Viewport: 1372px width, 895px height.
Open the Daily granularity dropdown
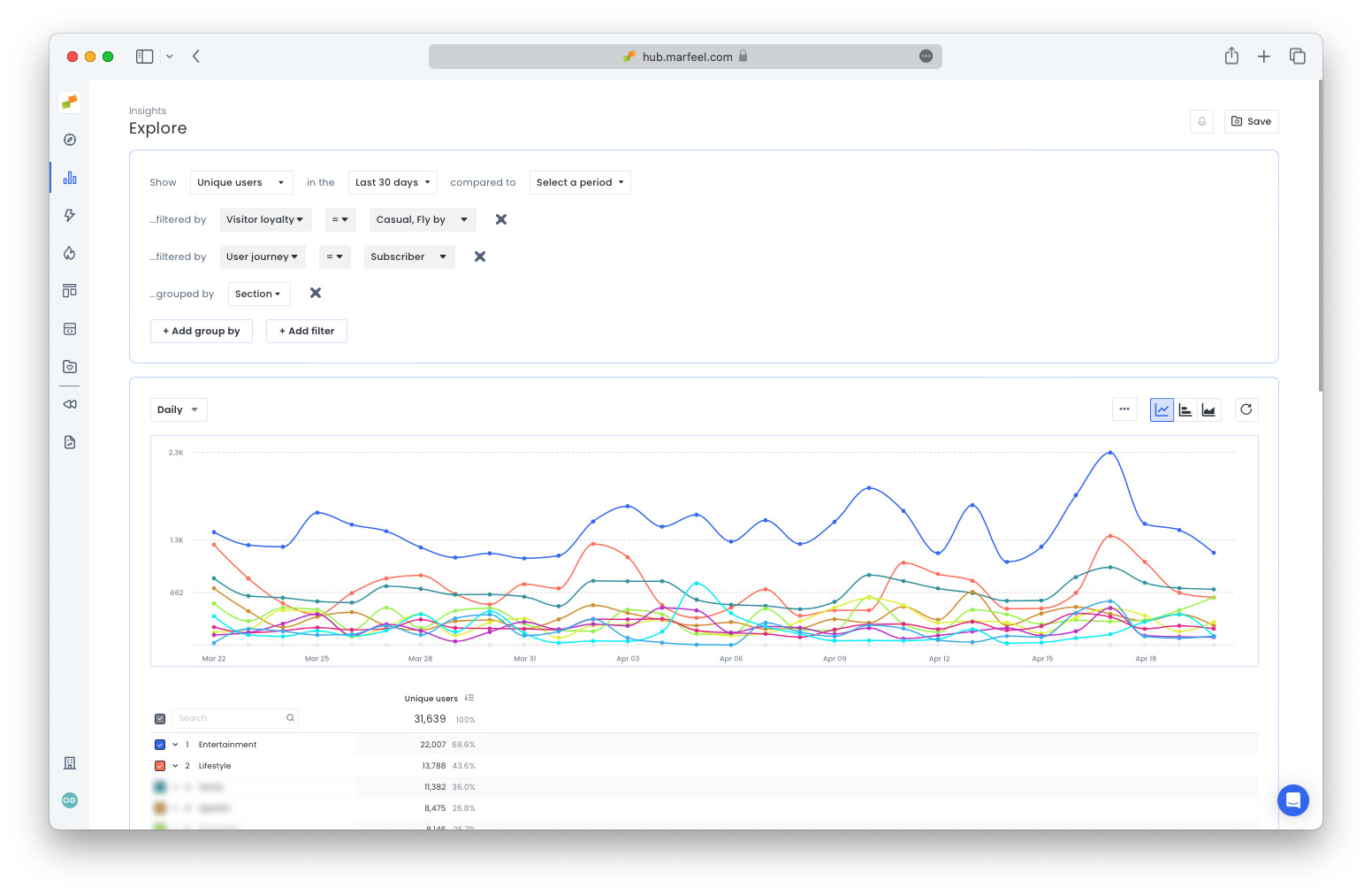click(178, 409)
